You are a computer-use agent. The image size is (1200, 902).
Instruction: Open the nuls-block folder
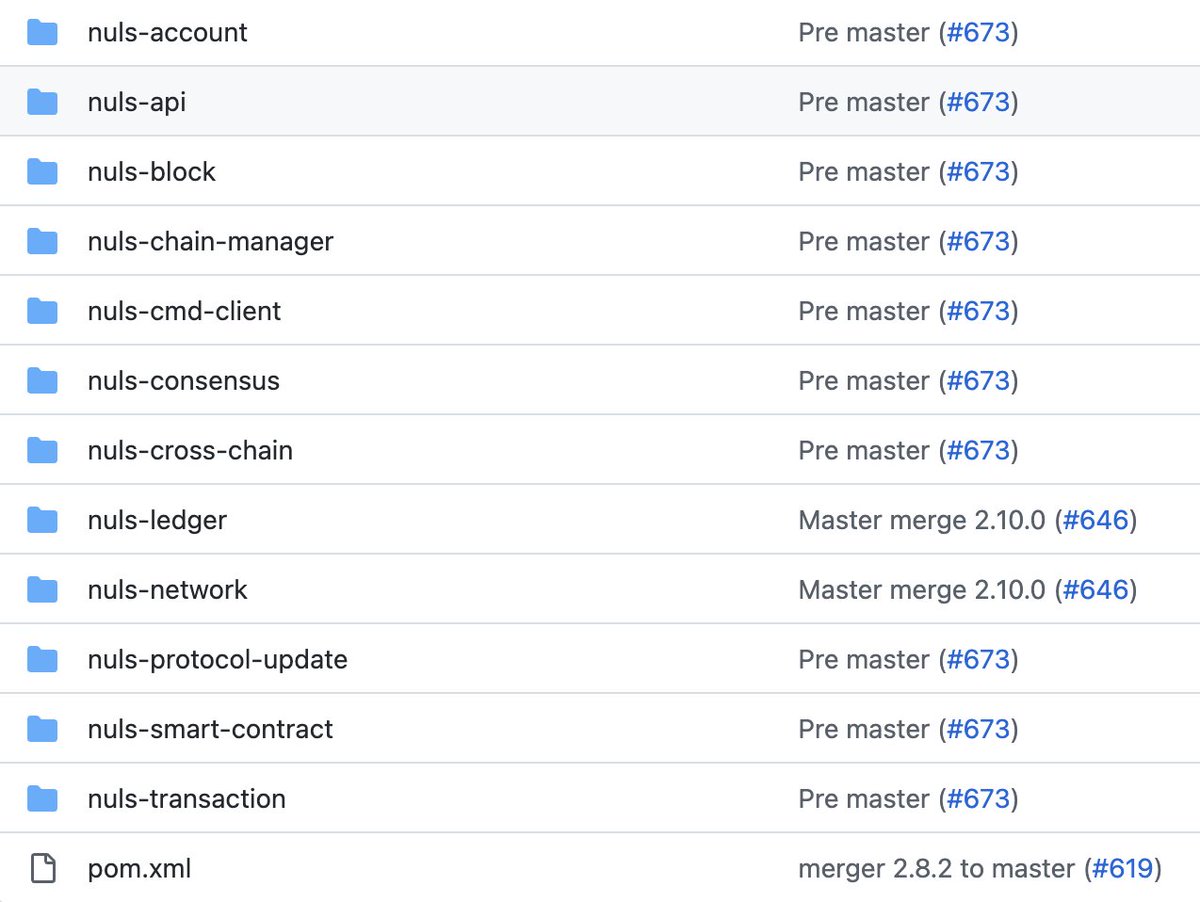tap(151, 172)
